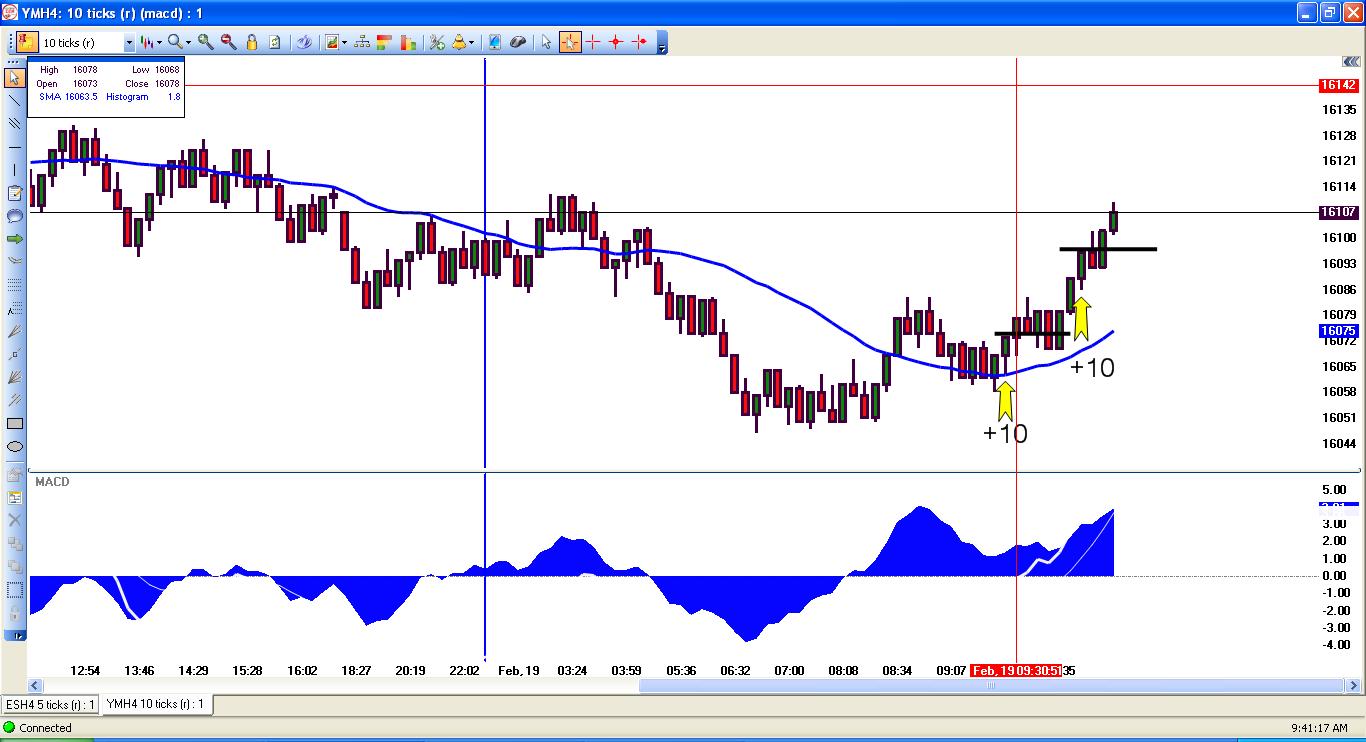Click the red 16142 price label
Screen dimensions: 1366x742
[1338, 86]
